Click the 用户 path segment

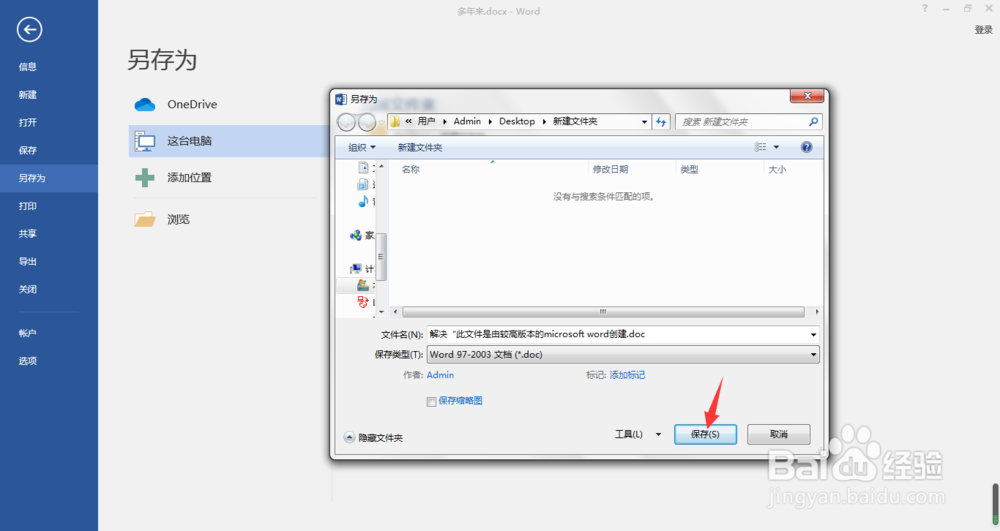[426, 121]
